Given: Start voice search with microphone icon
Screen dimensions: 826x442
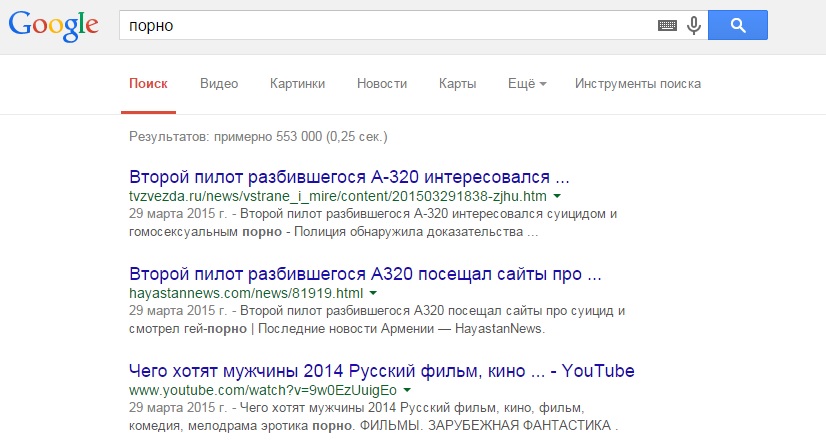Looking at the screenshot, I should (x=694, y=25).
